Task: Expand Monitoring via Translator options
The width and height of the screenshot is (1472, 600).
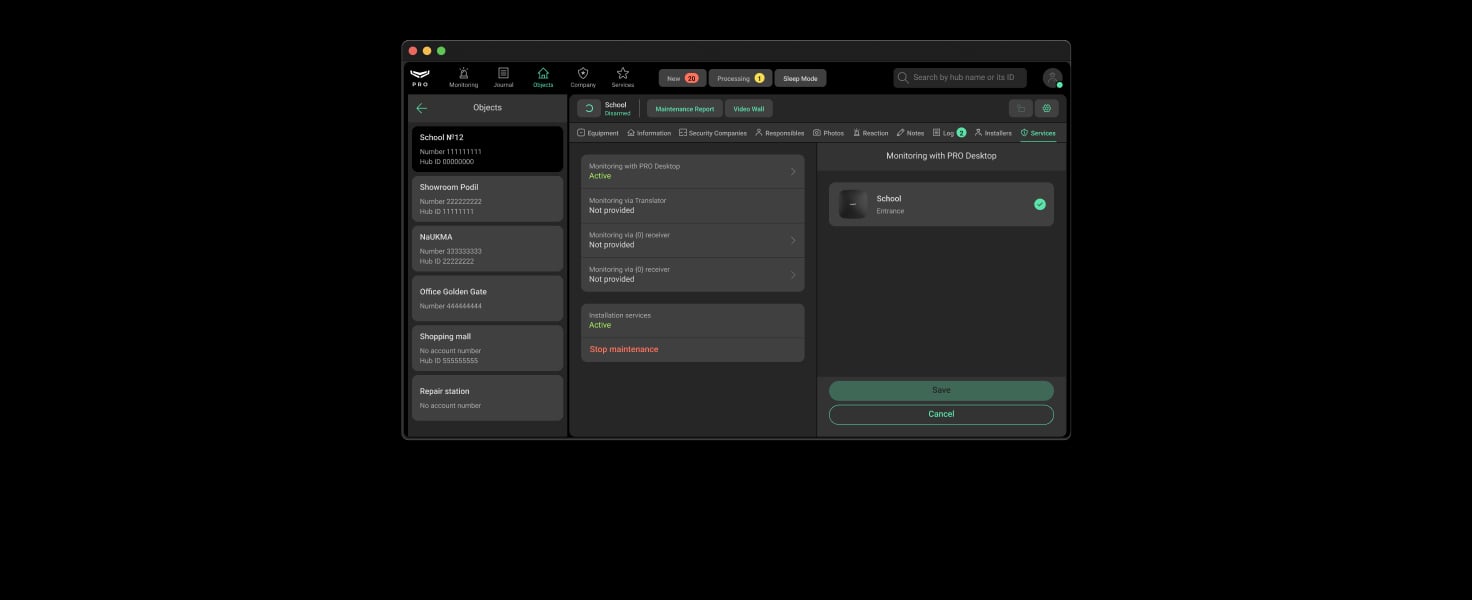Action: 692,205
